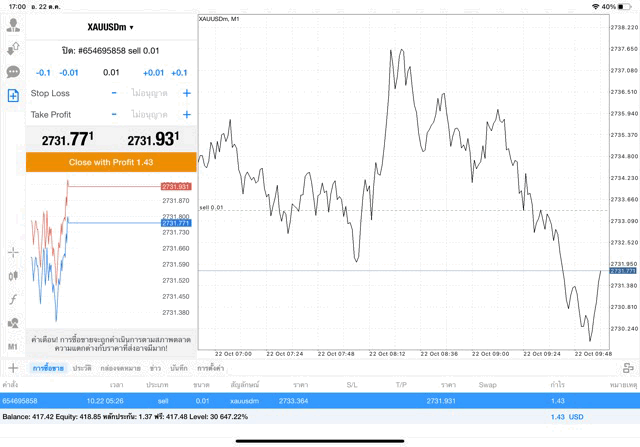Viewport: 640px width, 447px height.
Task: Tap the new order icon in sidebar
Action: pos(13,96)
